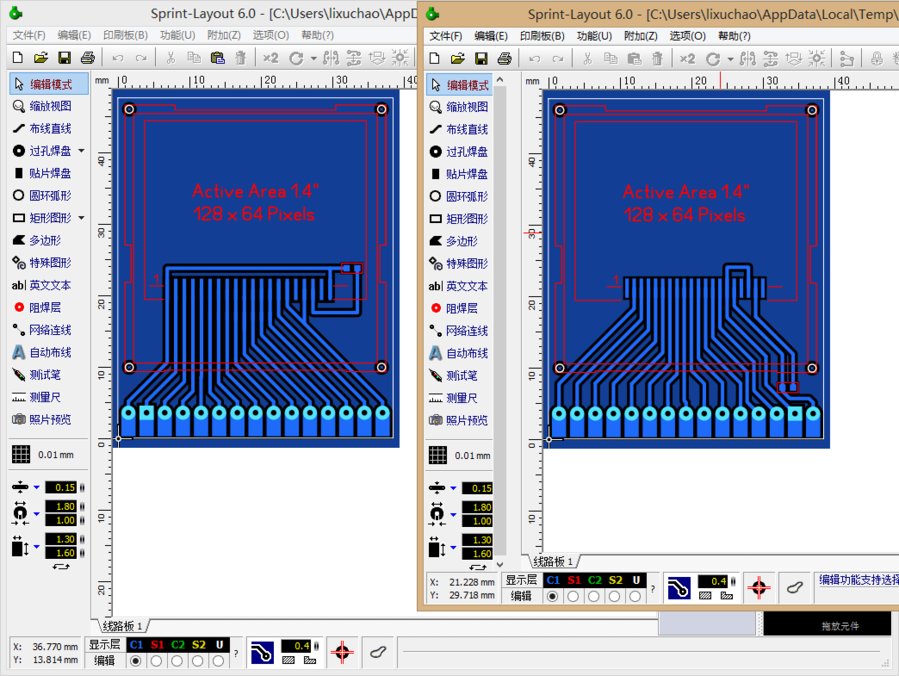Screen dimensions: 899x676
Task: Click the Print icon in left window toolbar
Action: (87, 58)
